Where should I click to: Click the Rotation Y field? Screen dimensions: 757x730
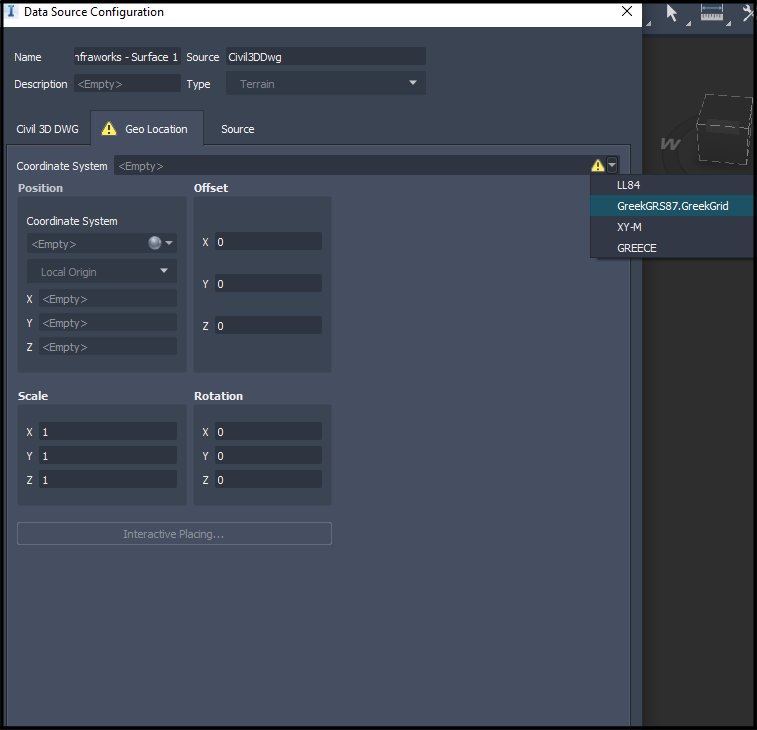point(268,455)
